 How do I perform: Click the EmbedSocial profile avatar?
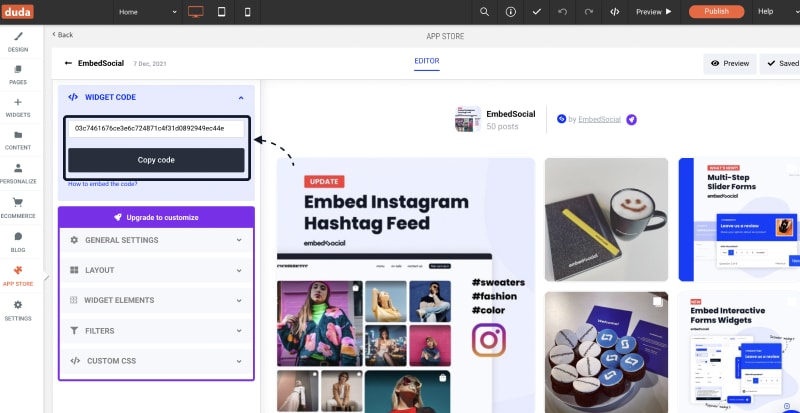coord(468,119)
